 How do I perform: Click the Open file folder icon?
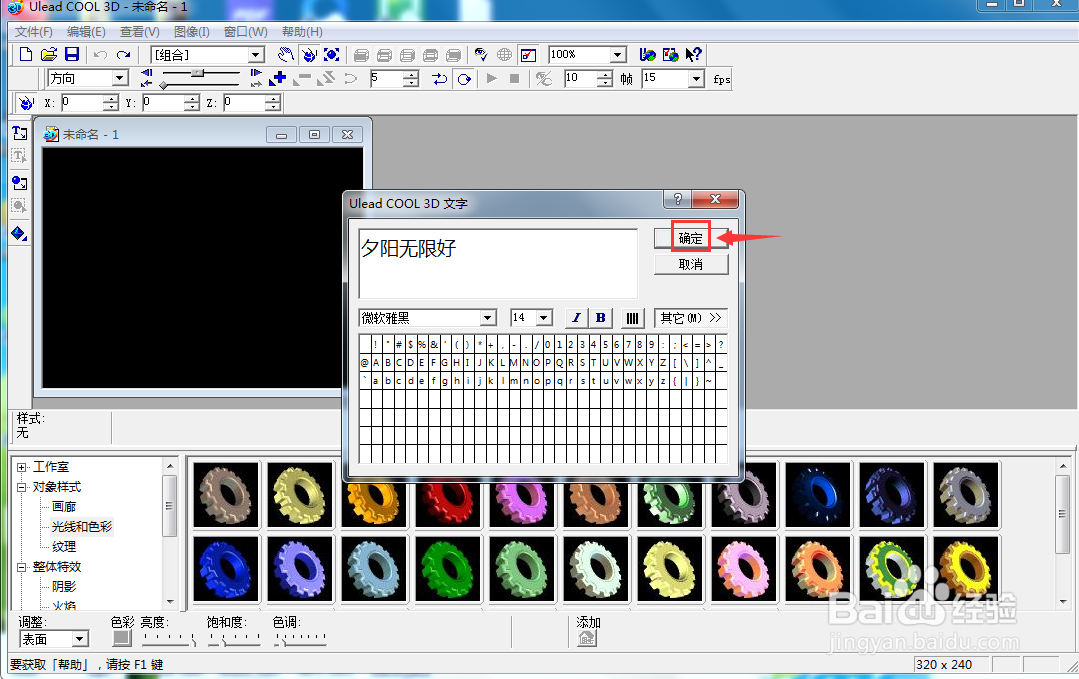(x=49, y=54)
